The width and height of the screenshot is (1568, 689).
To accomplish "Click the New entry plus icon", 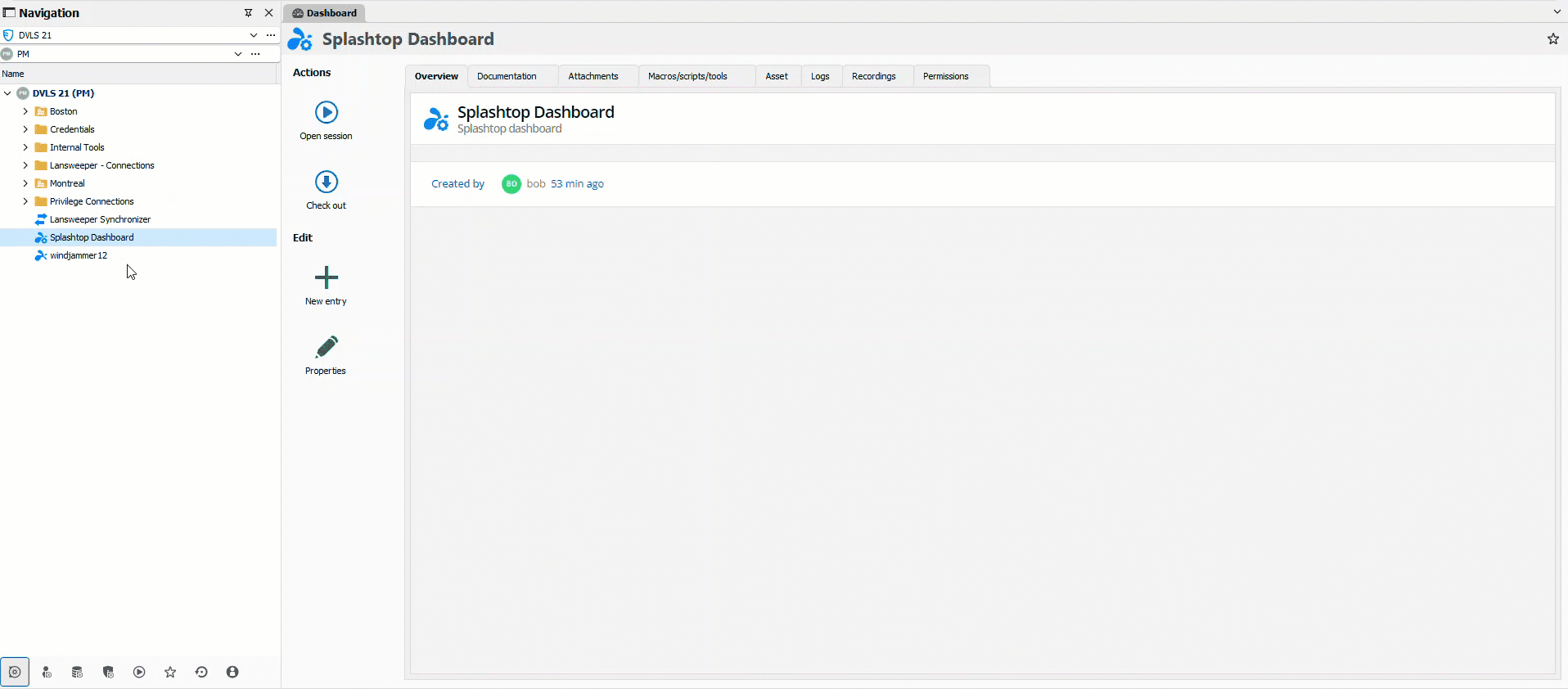I will (x=326, y=277).
